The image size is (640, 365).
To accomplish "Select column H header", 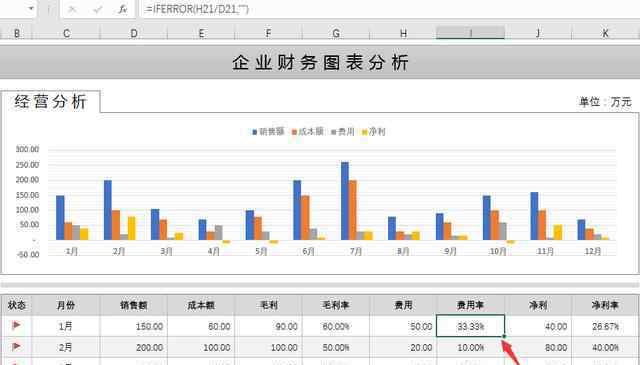I will click(x=403, y=33).
